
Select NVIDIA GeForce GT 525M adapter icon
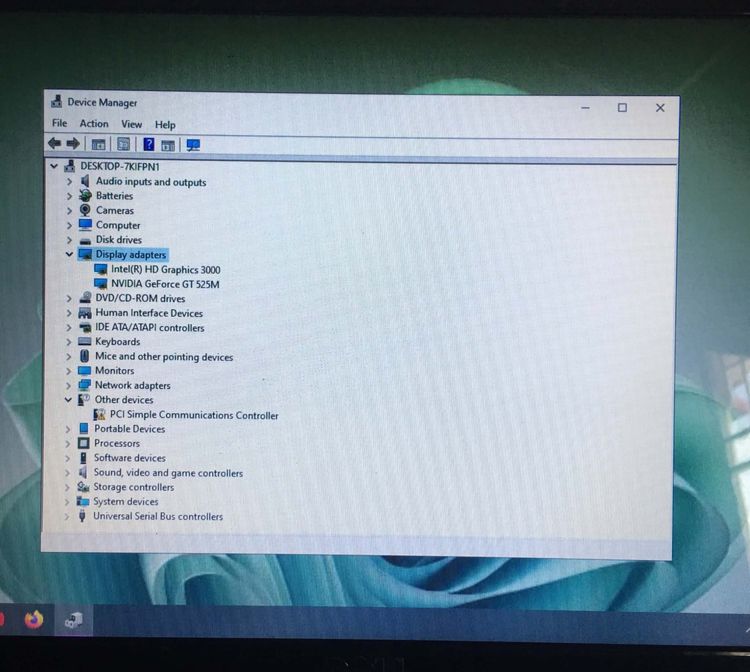100,284
